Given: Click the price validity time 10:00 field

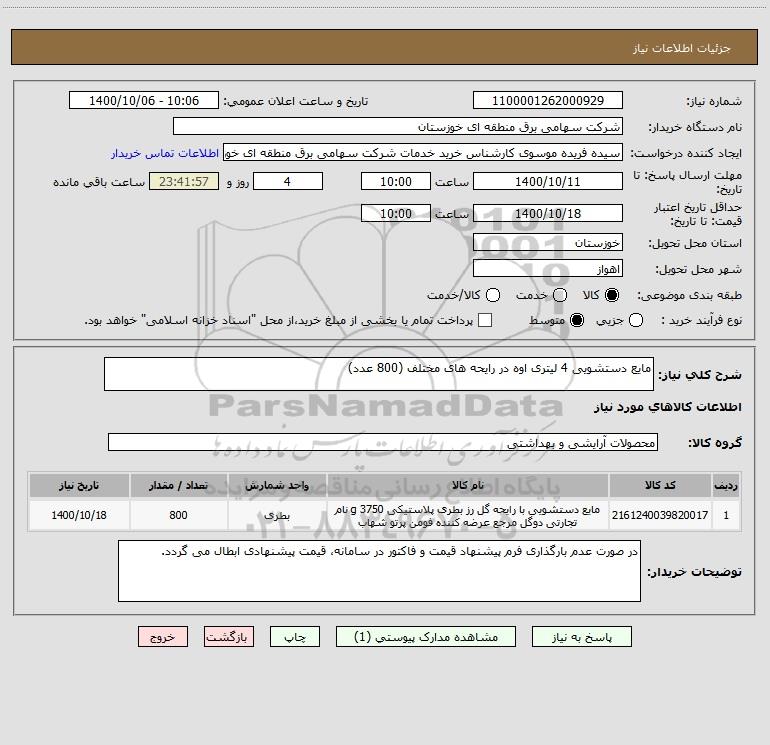Looking at the screenshot, I should click(396, 213).
